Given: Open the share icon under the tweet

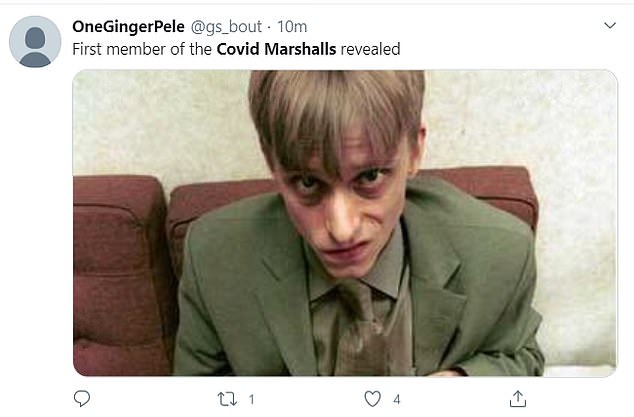Looking at the screenshot, I should (x=518, y=399).
